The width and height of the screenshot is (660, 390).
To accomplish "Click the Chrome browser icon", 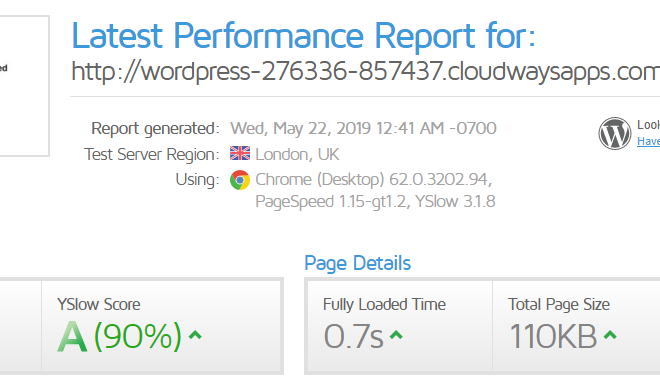I will [x=240, y=180].
